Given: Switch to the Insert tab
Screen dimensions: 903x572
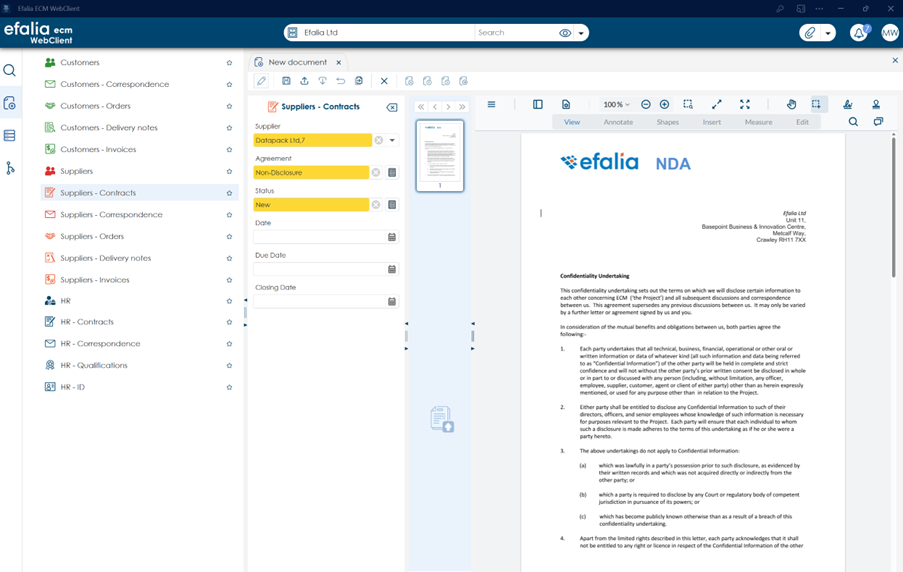Looking at the screenshot, I should point(712,122).
